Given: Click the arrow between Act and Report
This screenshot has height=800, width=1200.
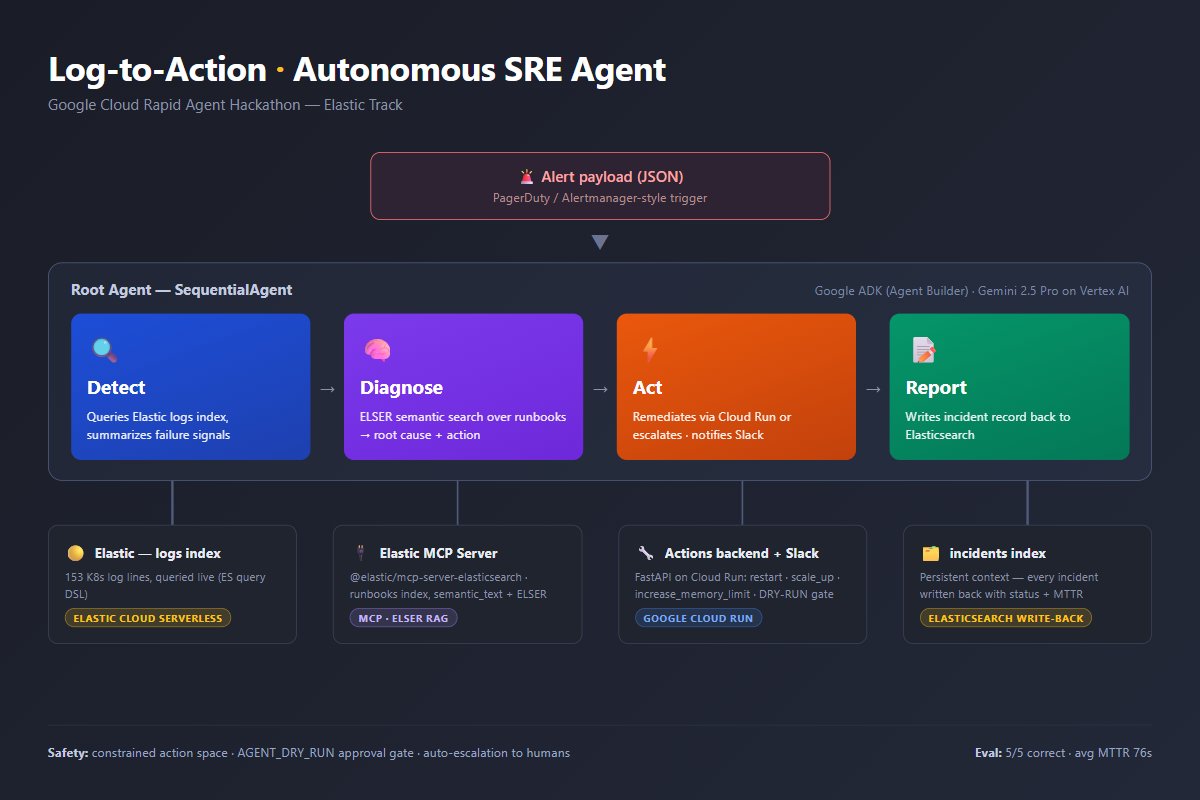Looking at the screenshot, I should pyautogui.click(x=873, y=389).
